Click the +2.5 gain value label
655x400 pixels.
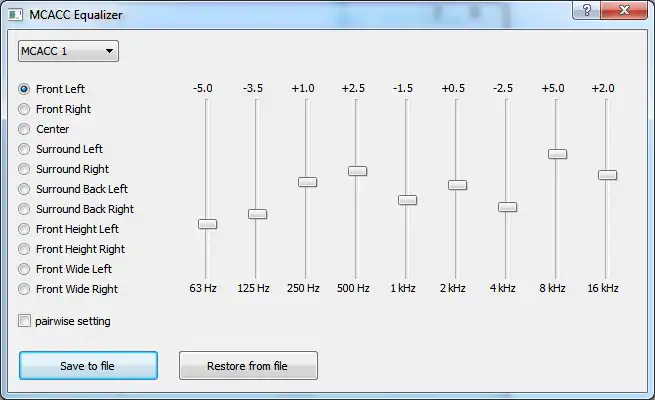click(x=353, y=89)
